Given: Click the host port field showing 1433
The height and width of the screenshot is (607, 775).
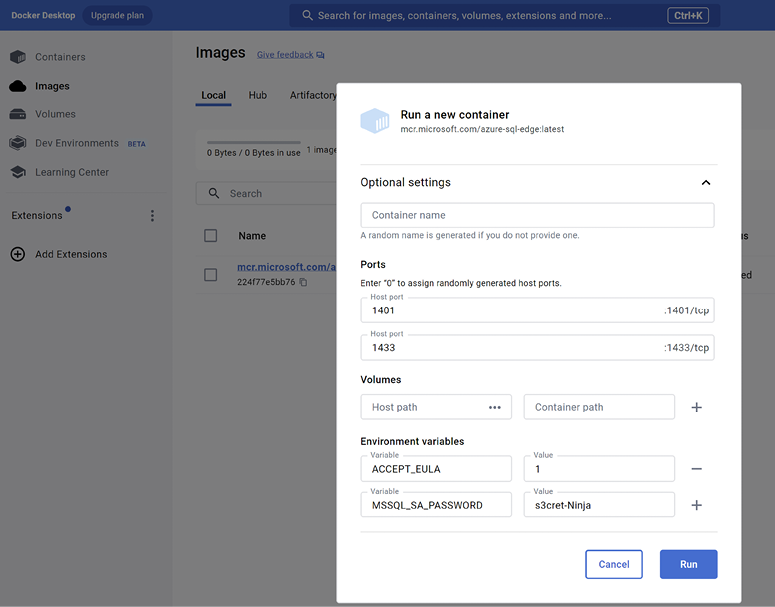Looking at the screenshot, I should pyautogui.click(x=537, y=347).
